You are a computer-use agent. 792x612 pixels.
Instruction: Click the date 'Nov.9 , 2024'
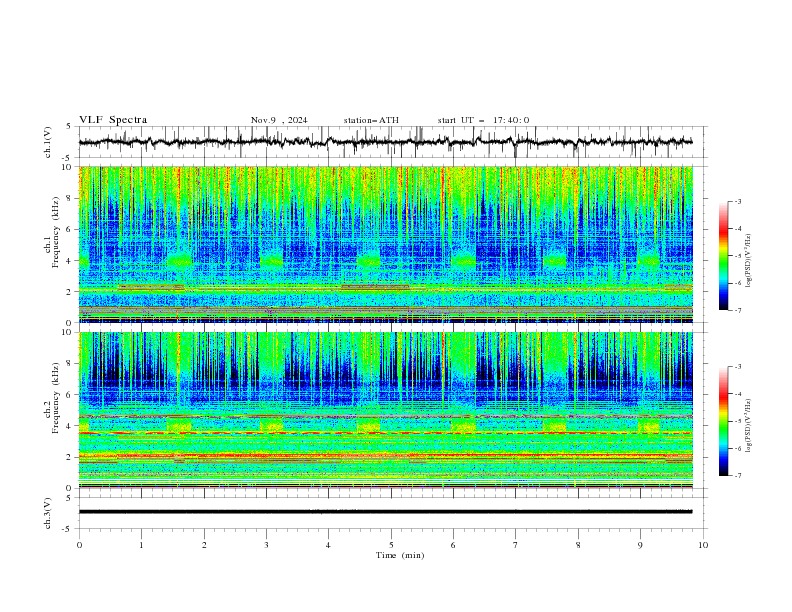point(279,120)
